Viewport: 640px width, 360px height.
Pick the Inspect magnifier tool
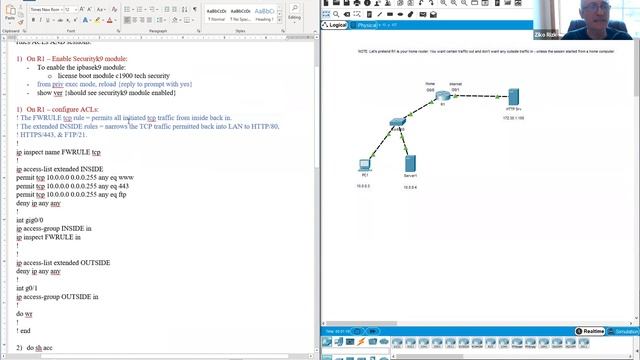coord(336,14)
